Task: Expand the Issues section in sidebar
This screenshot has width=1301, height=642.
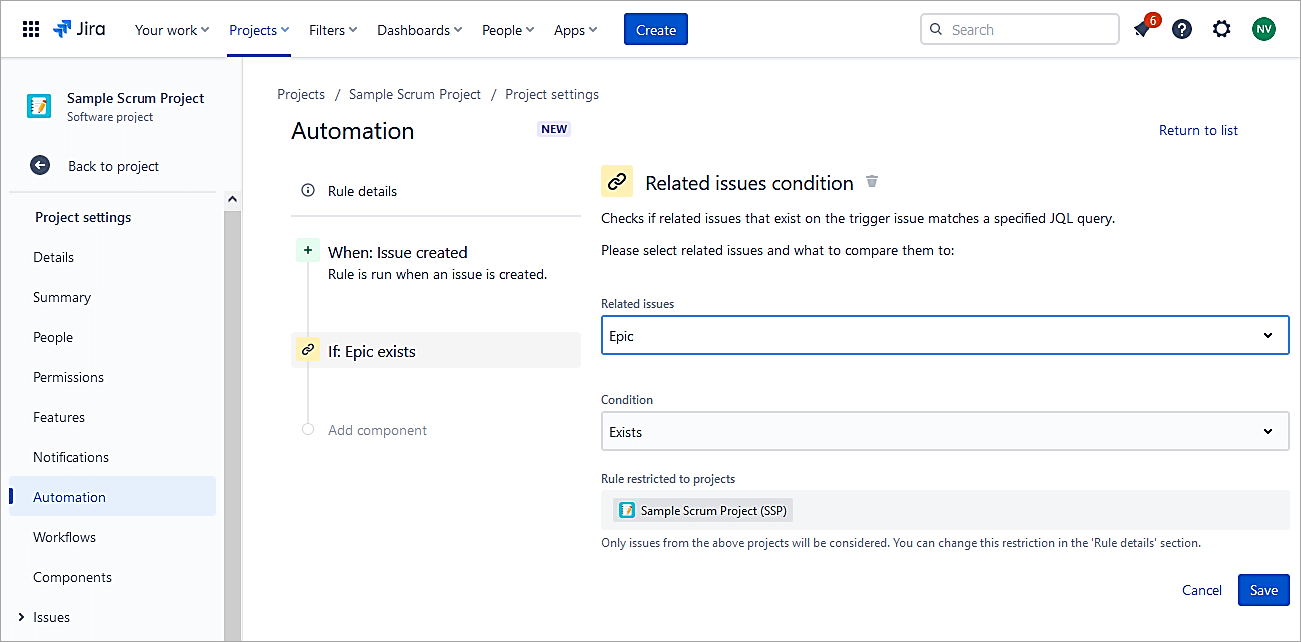Action: tap(21, 617)
